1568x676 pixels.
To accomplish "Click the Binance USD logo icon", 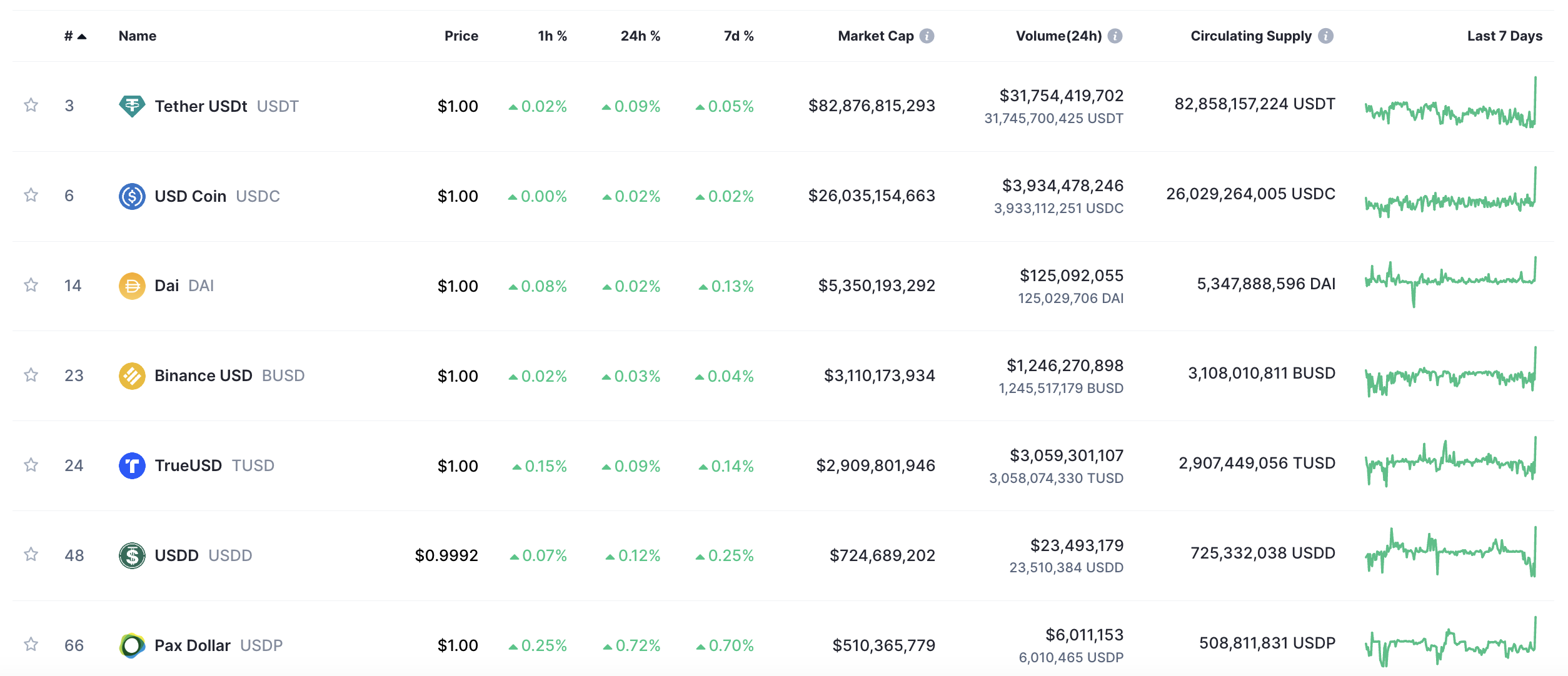I will 132,376.
